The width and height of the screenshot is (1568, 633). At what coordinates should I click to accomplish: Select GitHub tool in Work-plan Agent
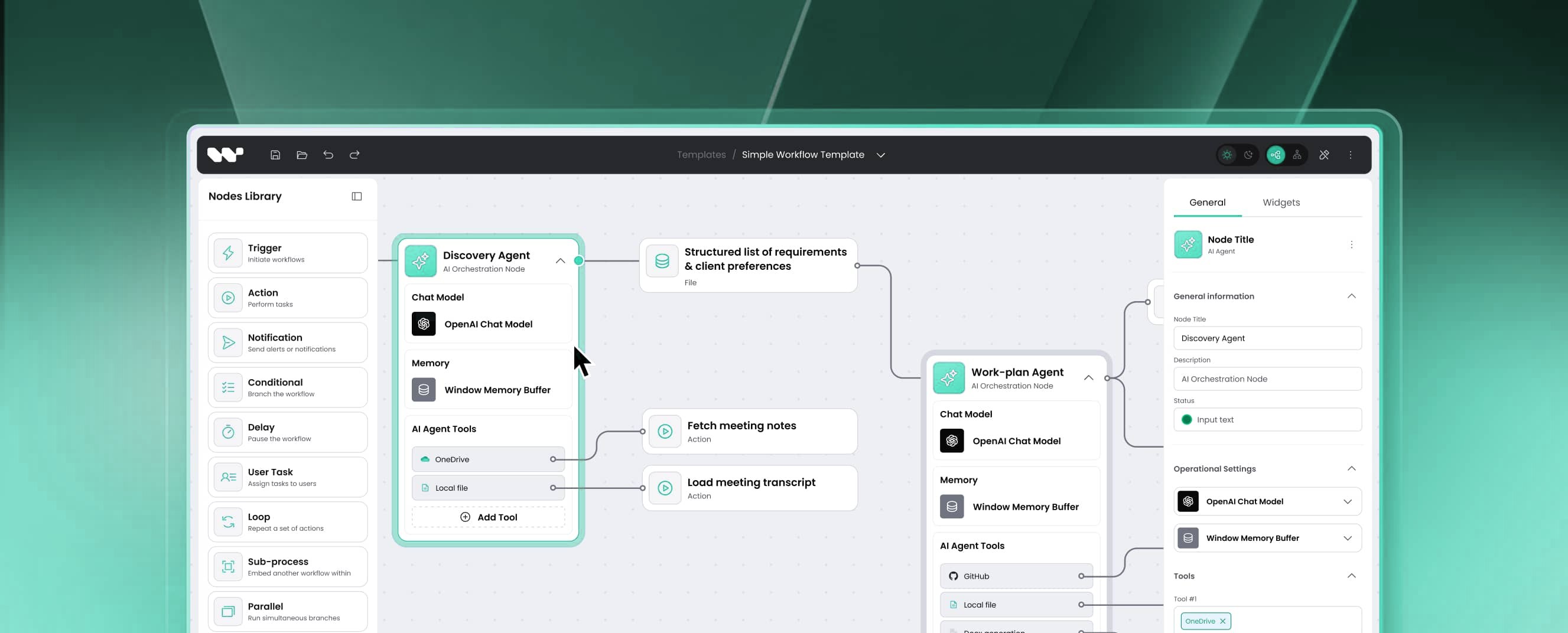[x=1016, y=576]
